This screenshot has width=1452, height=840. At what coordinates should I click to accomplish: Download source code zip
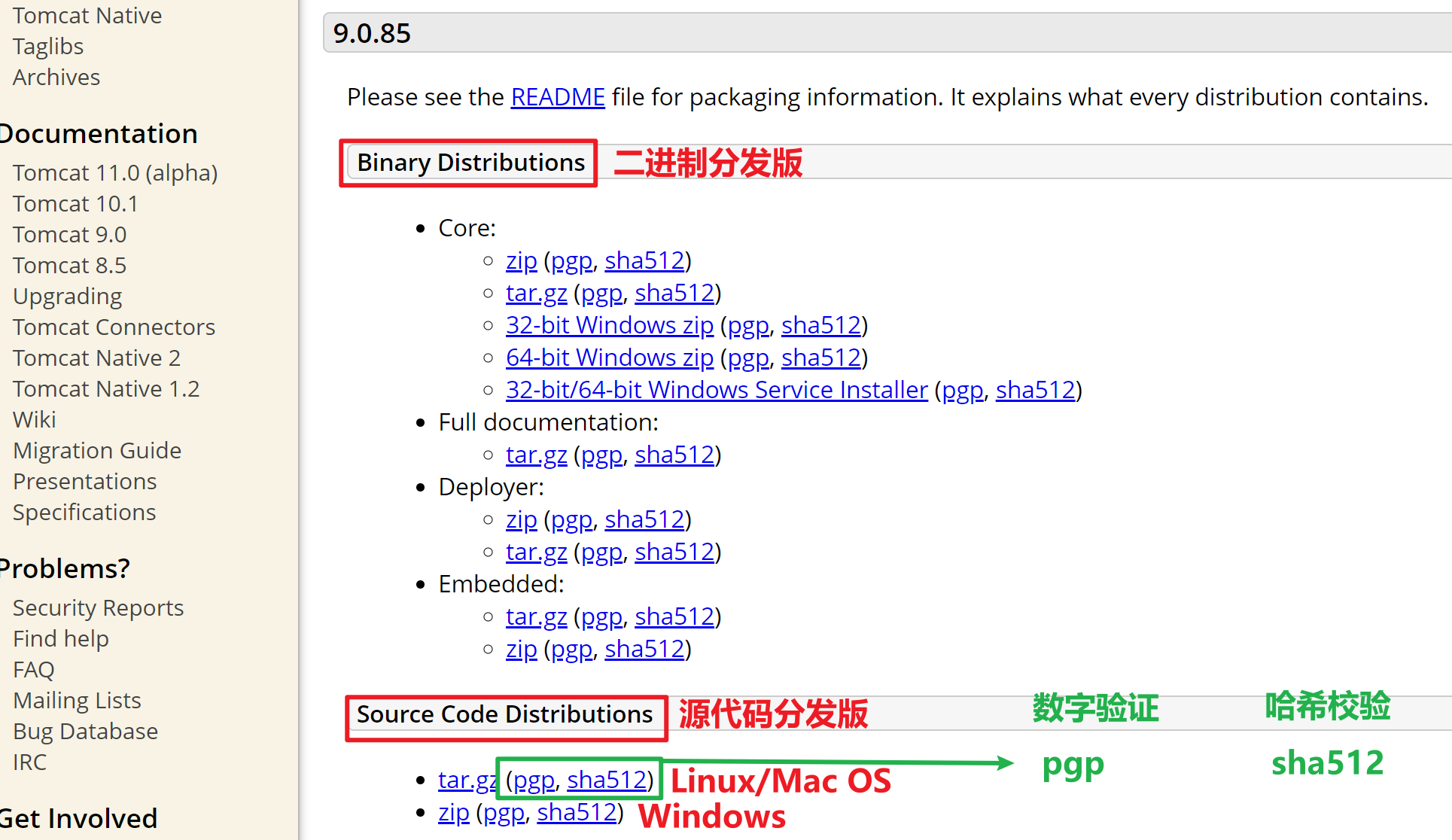(454, 812)
